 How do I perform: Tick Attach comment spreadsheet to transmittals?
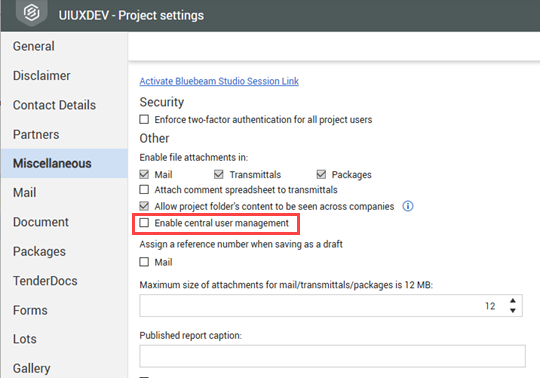(x=144, y=190)
